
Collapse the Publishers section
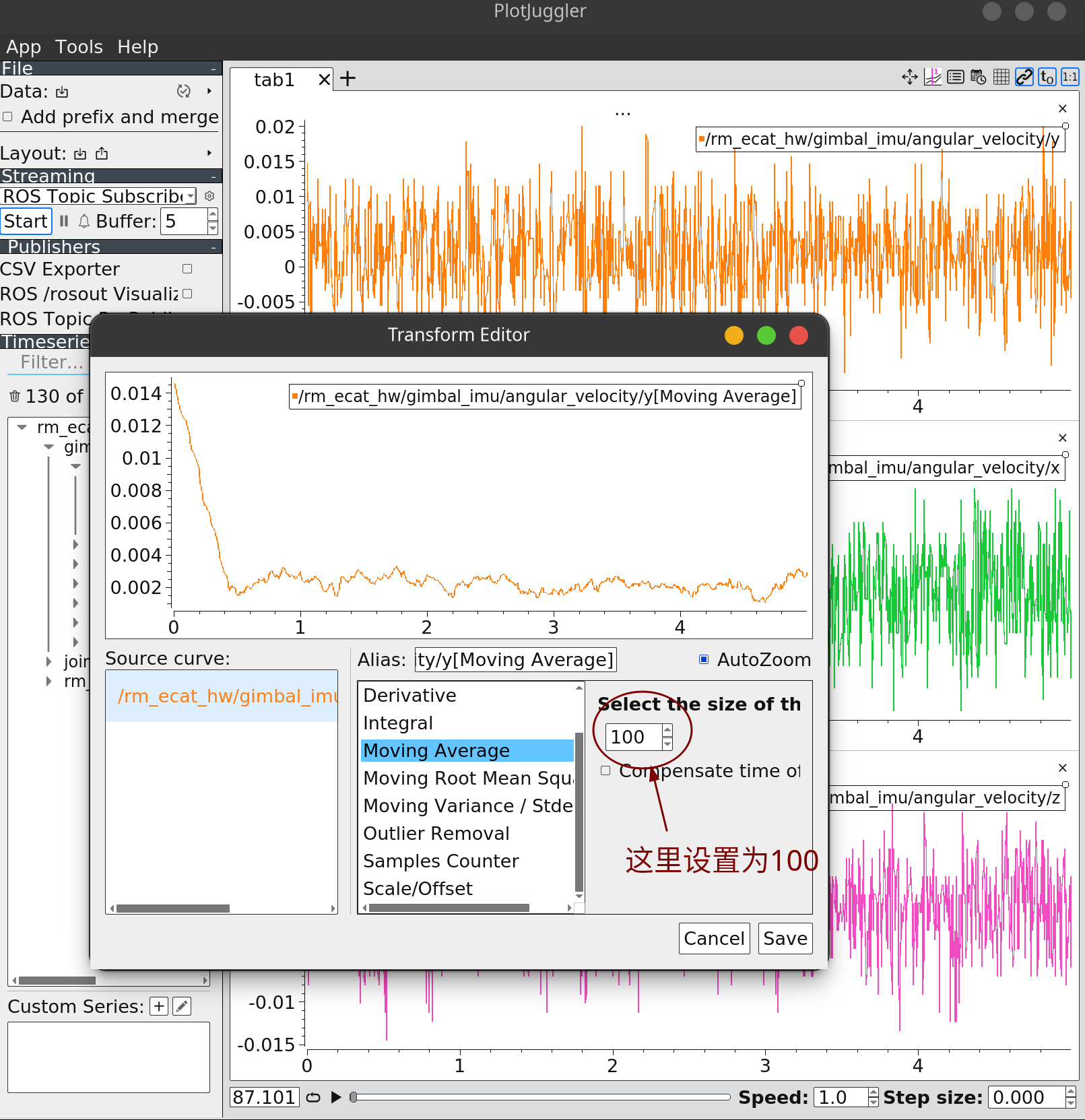tap(213, 247)
